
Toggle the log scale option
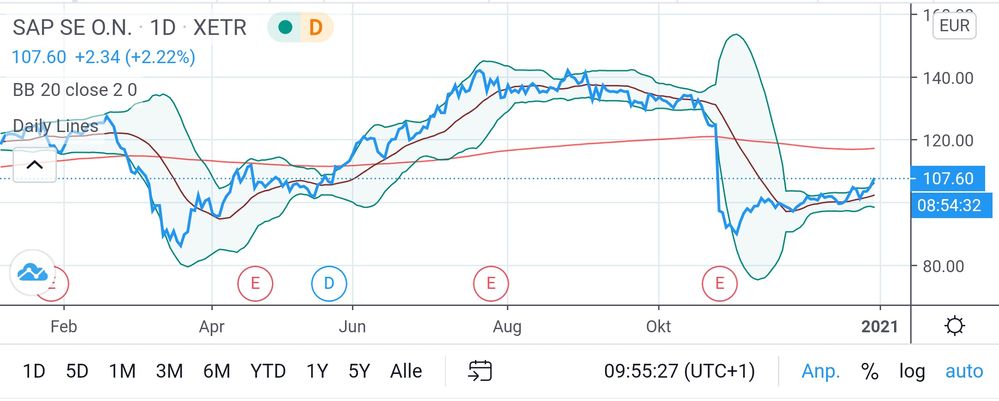(911, 371)
